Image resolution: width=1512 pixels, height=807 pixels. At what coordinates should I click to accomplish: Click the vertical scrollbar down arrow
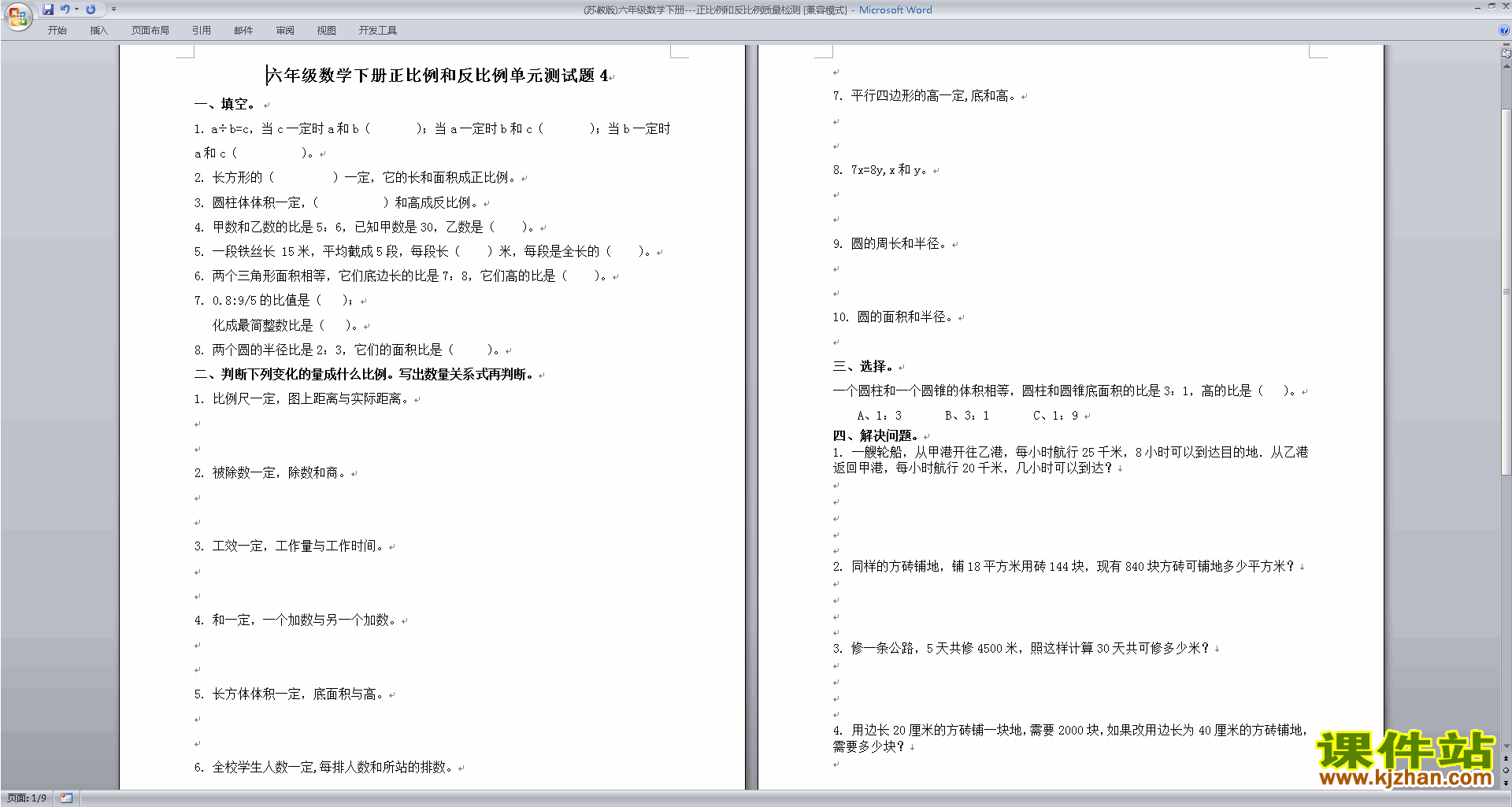tap(1506, 746)
